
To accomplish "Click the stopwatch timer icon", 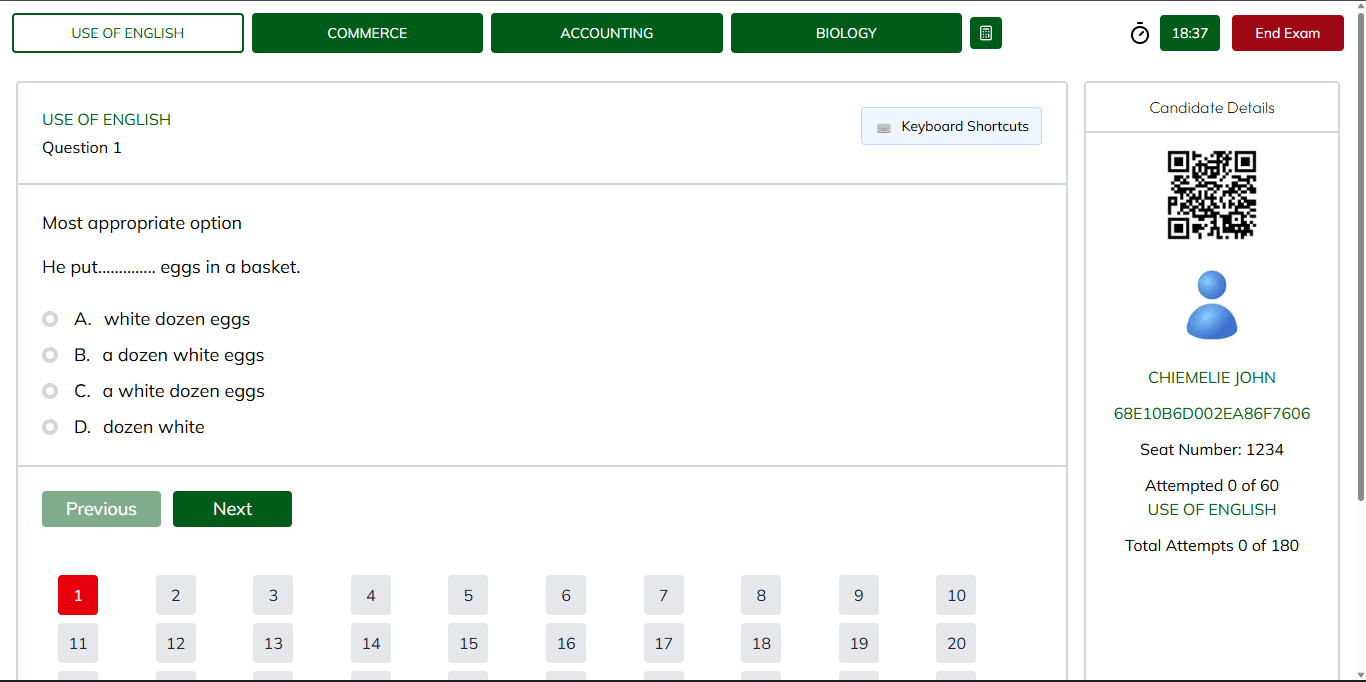I will click(x=1140, y=34).
